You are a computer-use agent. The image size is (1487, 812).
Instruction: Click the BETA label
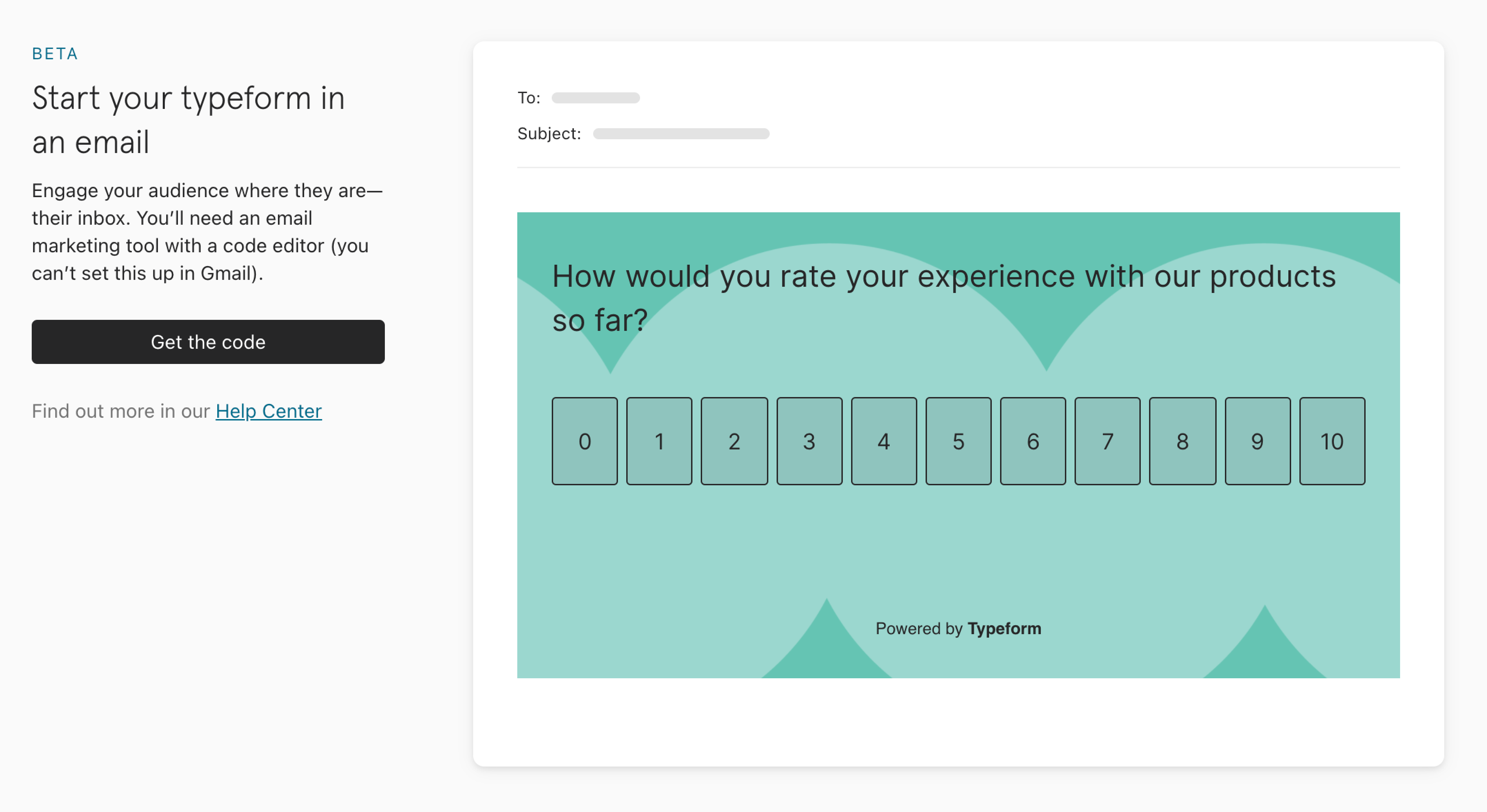click(55, 54)
